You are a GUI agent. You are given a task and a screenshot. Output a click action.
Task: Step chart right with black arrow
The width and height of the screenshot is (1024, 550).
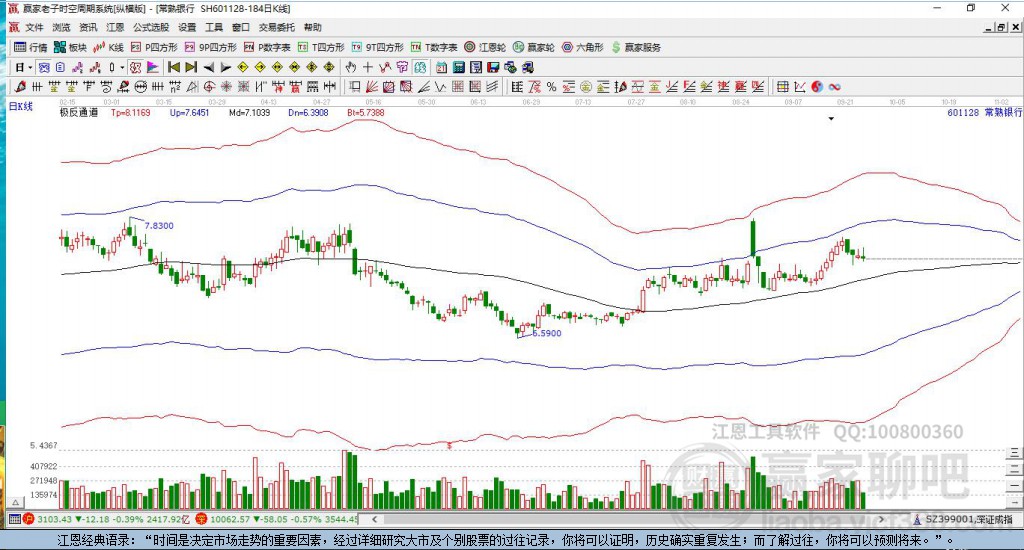pyautogui.click(x=225, y=67)
